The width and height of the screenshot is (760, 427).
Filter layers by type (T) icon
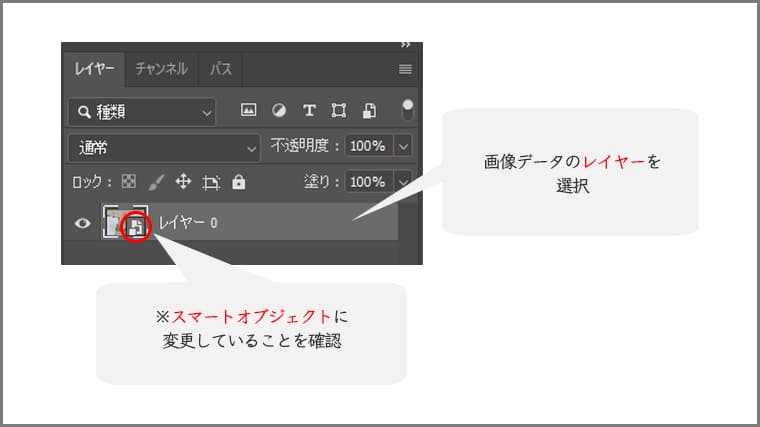pos(309,111)
